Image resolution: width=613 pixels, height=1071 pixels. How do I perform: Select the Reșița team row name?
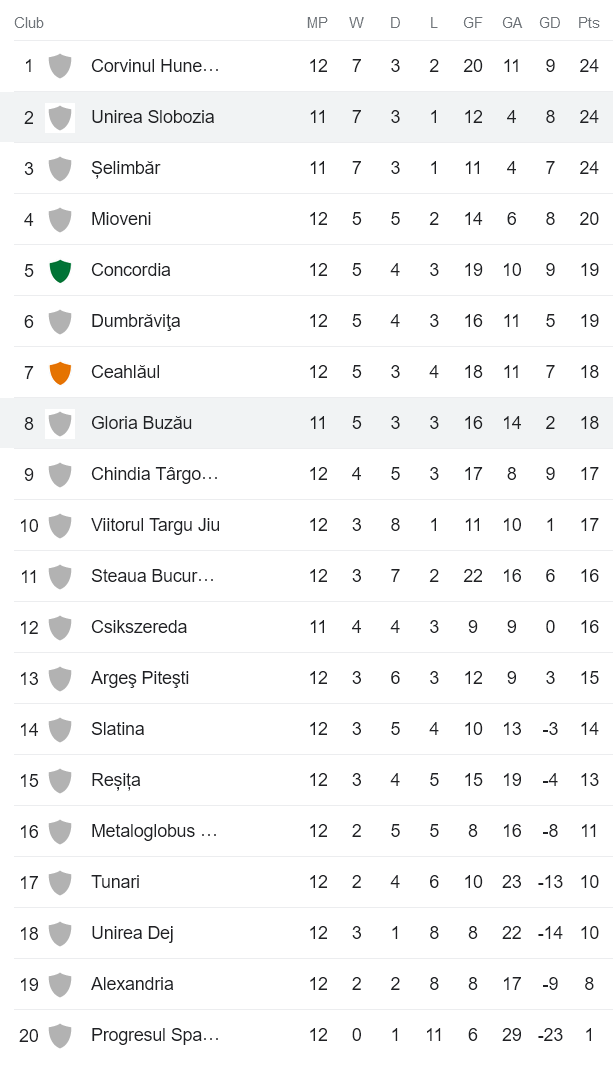pos(115,780)
